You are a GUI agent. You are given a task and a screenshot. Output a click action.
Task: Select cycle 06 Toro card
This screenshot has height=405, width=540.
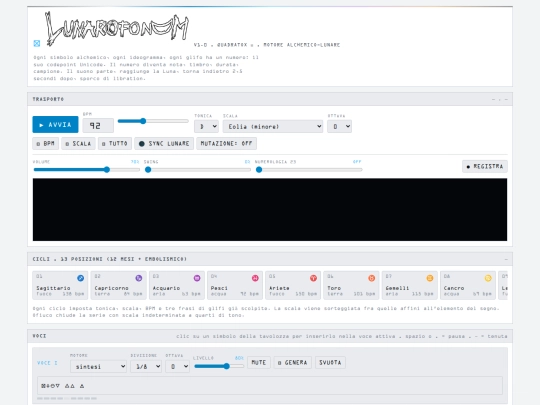click(351, 285)
